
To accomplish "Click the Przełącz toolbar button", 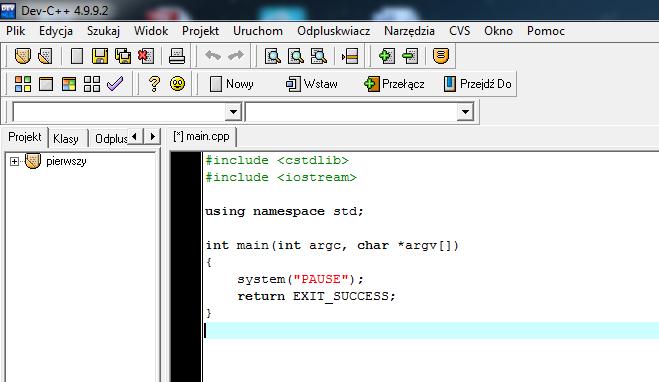I will click(x=394, y=84).
